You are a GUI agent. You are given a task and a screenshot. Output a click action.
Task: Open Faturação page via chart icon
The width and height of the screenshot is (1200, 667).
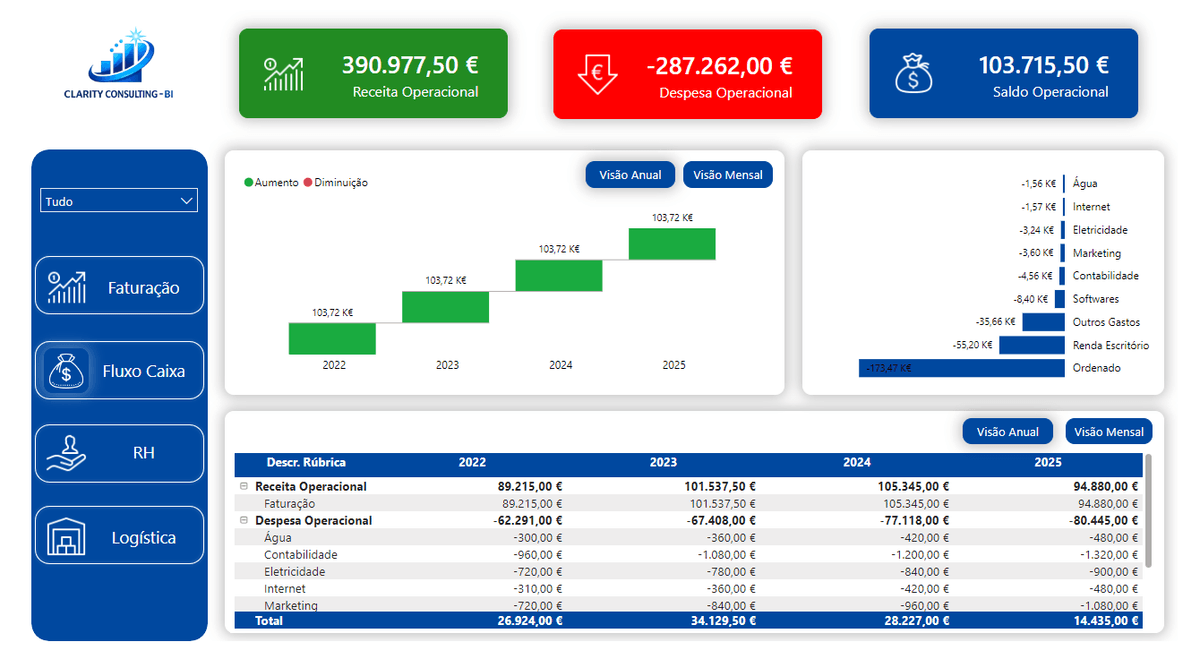[67, 287]
